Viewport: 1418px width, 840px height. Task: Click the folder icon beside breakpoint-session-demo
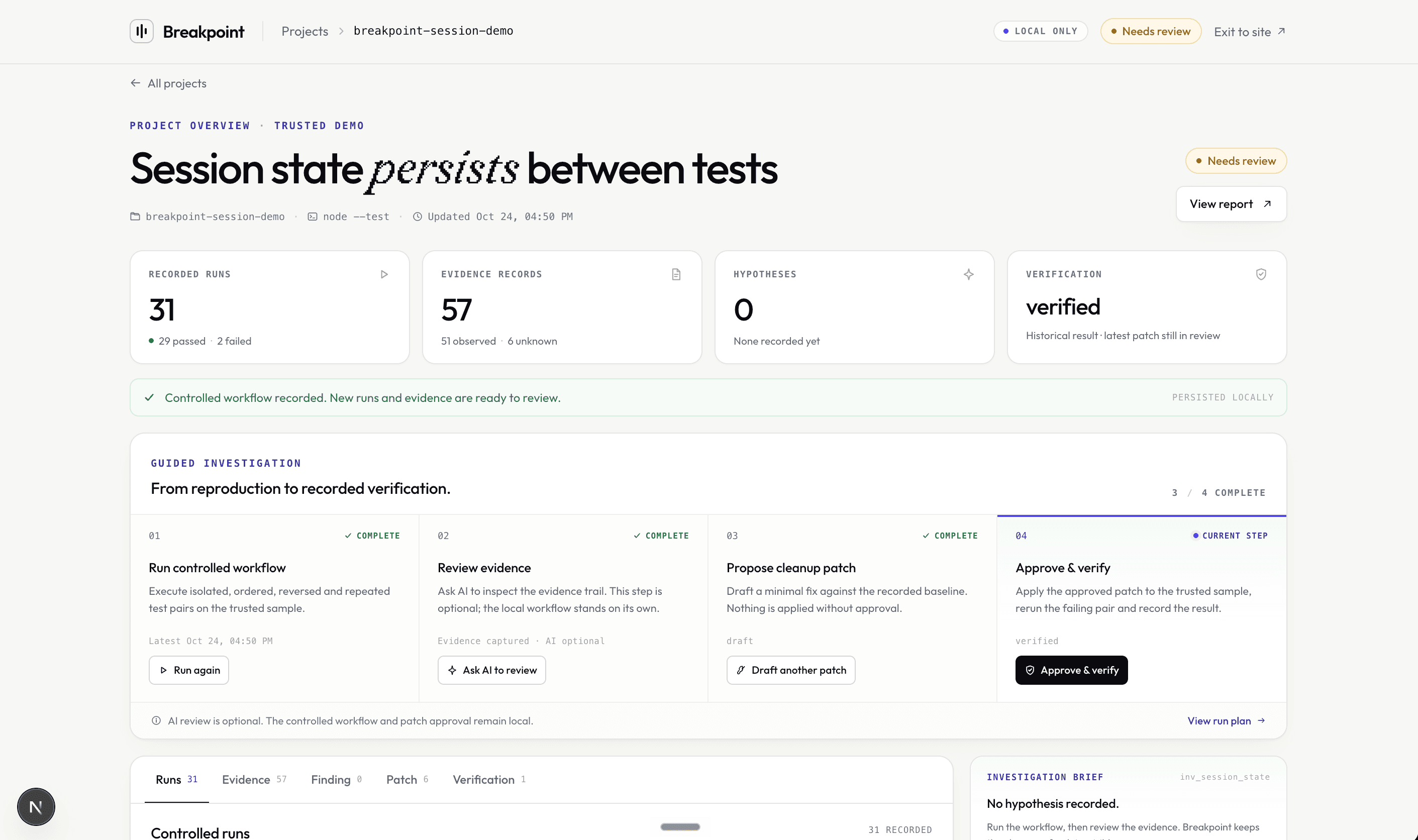pyautogui.click(x=135, y=217)
